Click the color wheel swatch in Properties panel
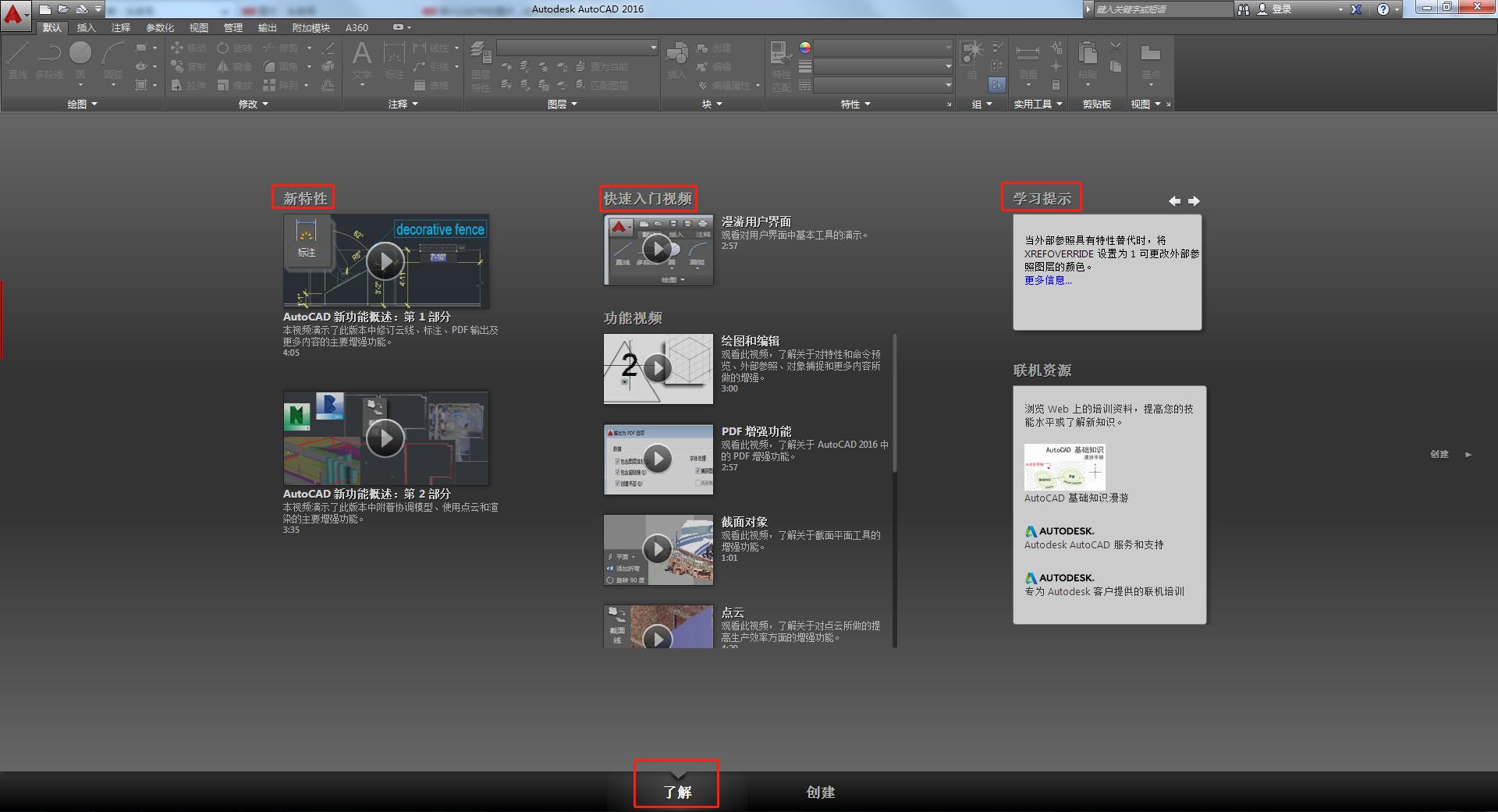This screenshot has height=812, width=1498. [805, 48]
